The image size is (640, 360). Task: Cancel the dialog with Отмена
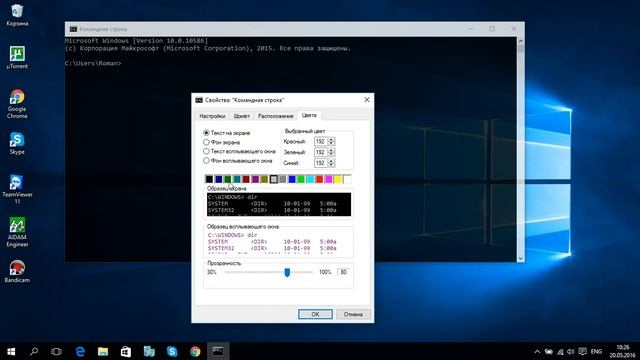coord(353,314)
